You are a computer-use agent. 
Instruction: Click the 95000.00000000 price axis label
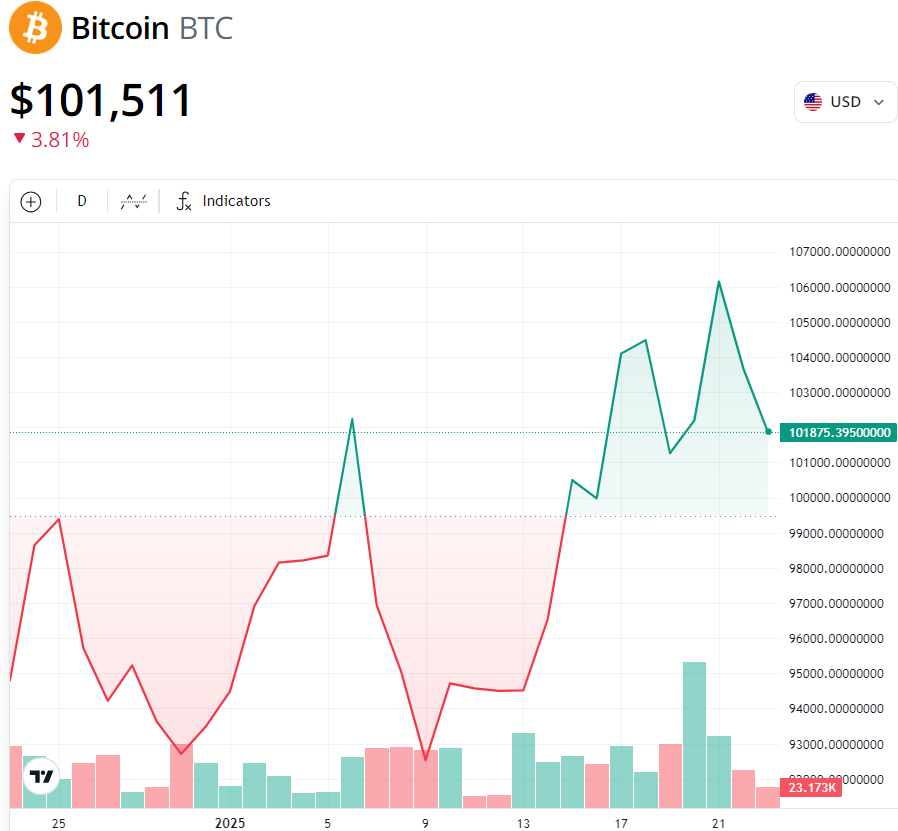836,674
